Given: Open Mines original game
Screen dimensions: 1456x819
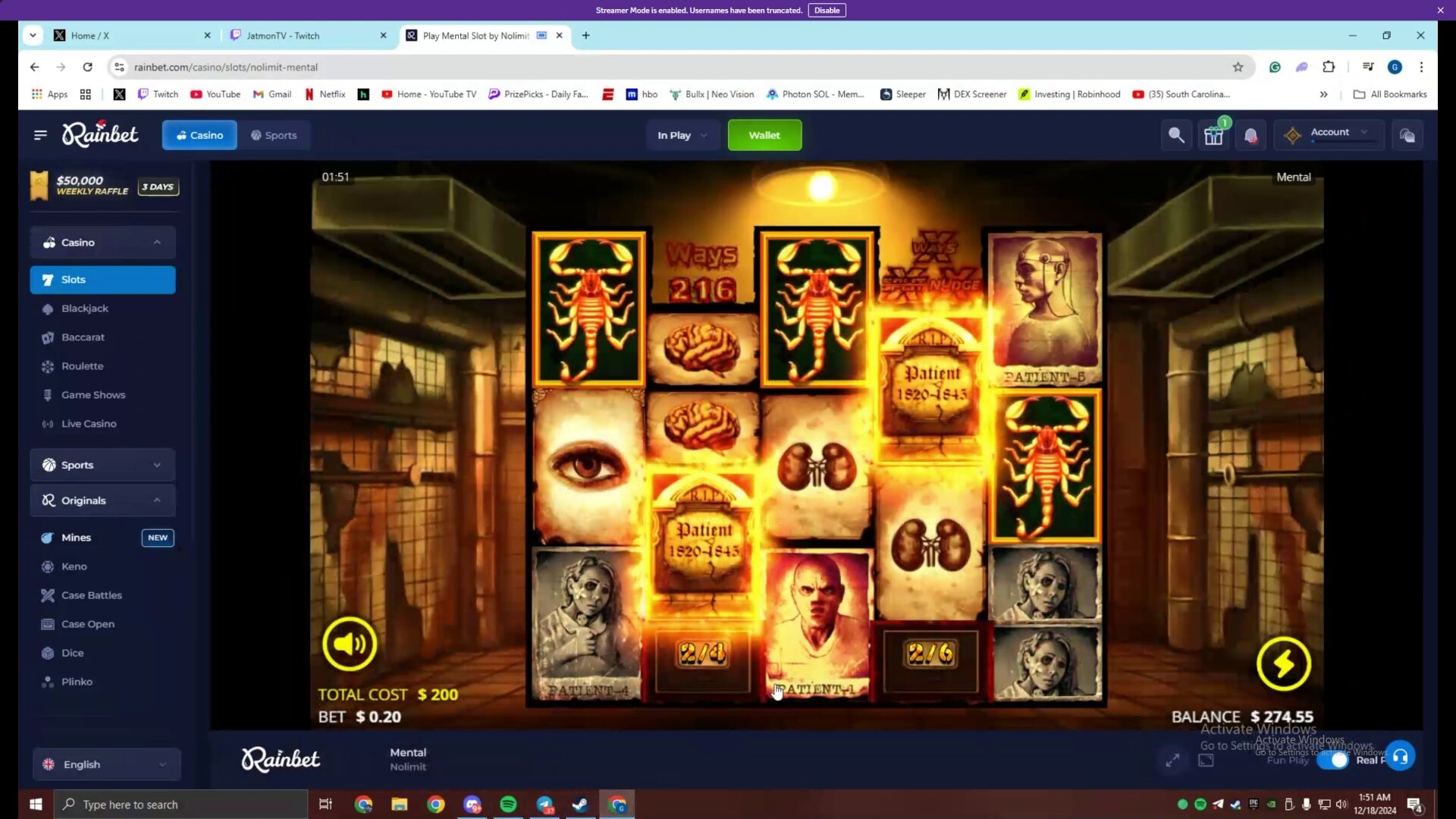Looking at the screenshot, I should coord(102,537).
